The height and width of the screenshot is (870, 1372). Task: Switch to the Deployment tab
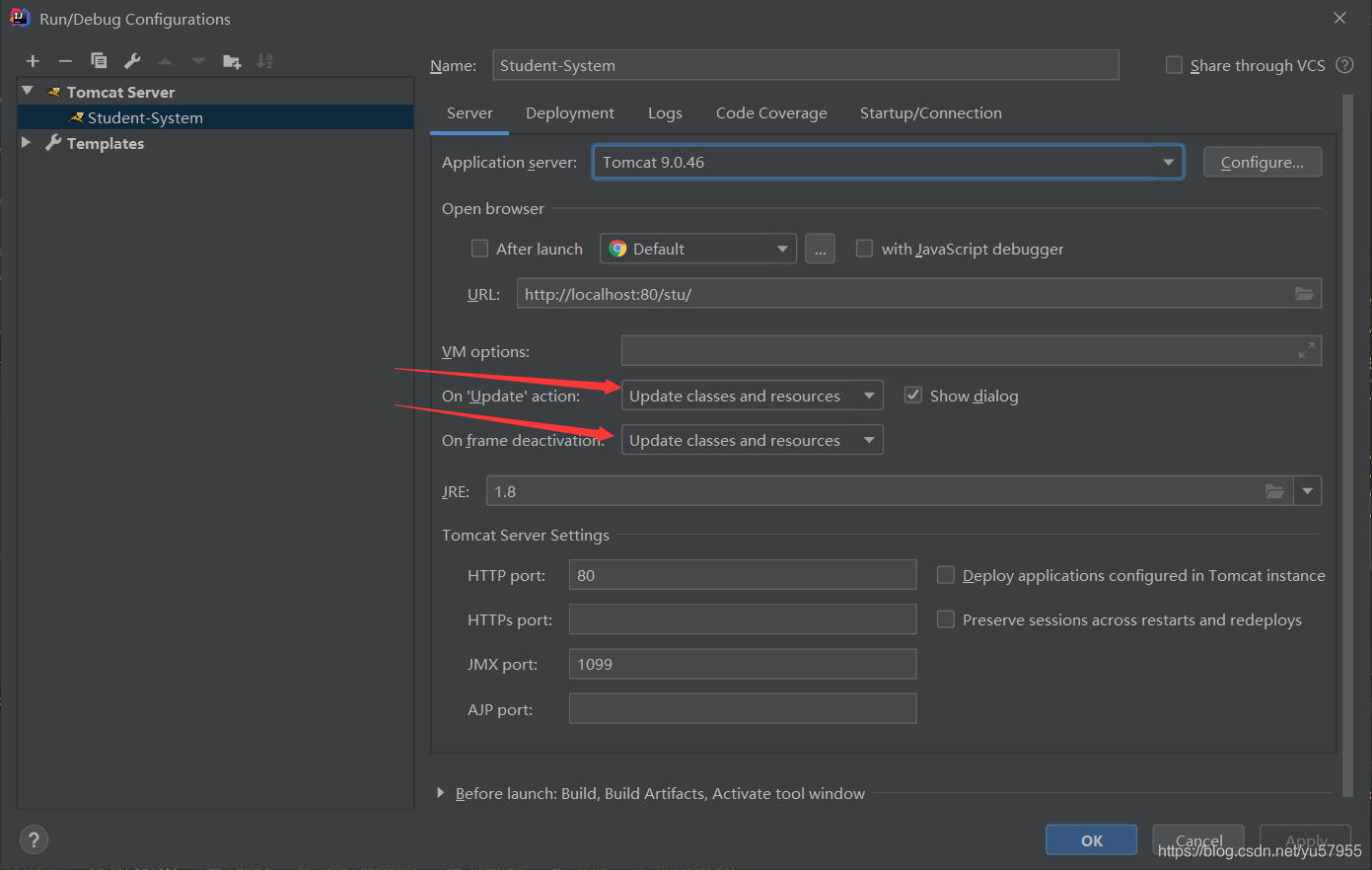click(570, 113)
